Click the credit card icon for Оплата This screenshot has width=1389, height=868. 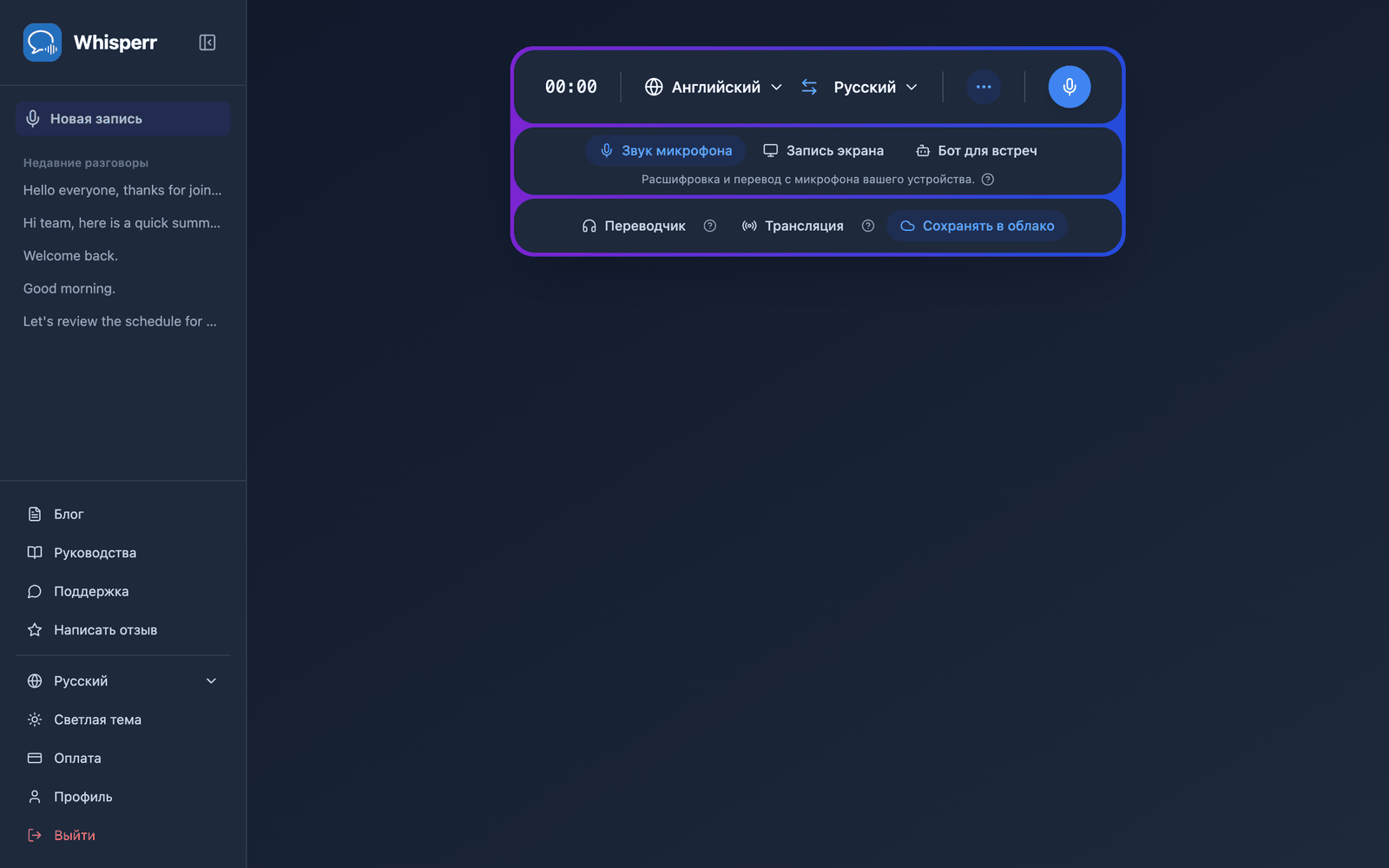pos(35,759)
